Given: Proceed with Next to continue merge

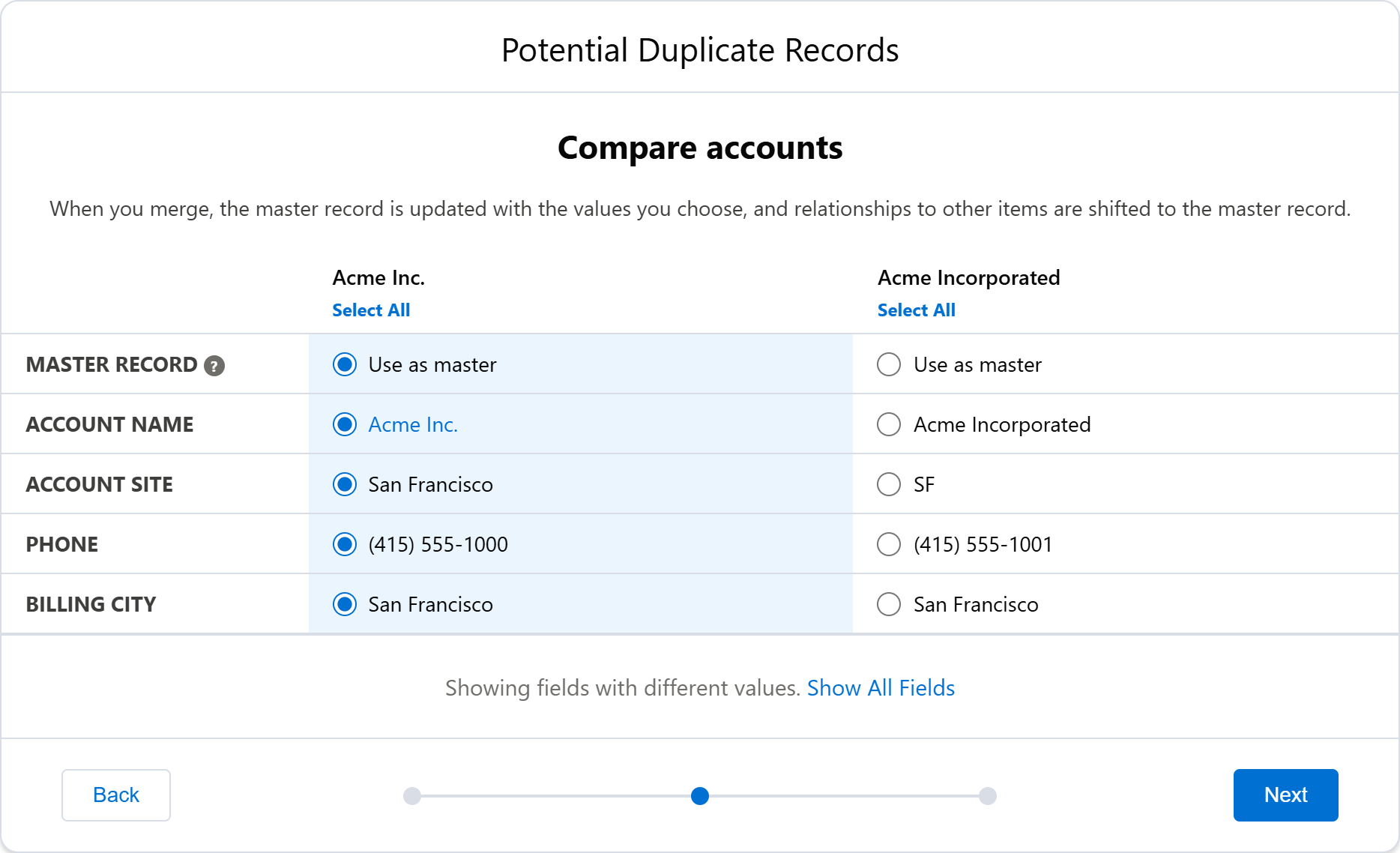Looking at the screenshot, I should [1285, 795].
